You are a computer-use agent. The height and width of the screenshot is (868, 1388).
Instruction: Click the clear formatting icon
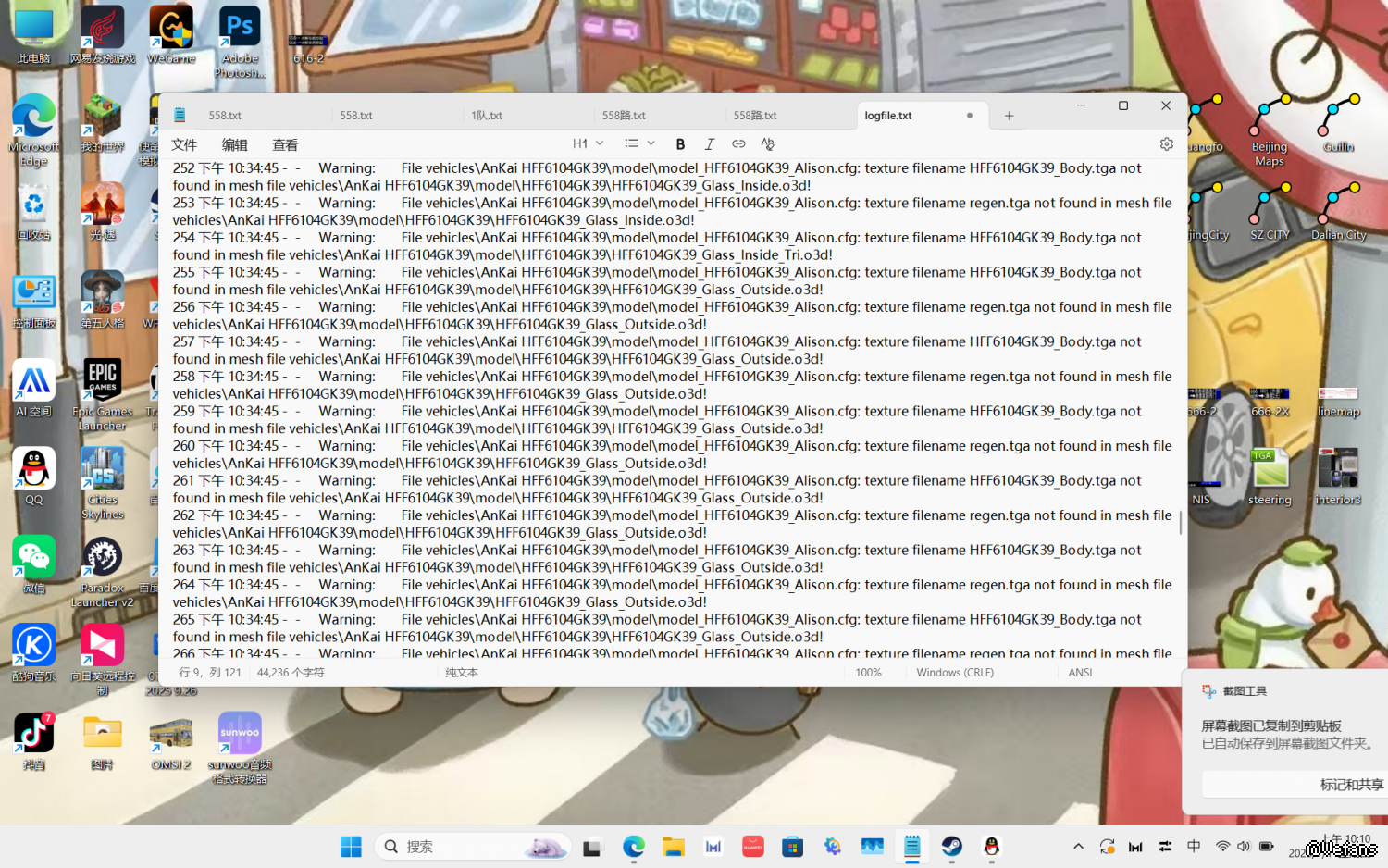pos(767,144)
